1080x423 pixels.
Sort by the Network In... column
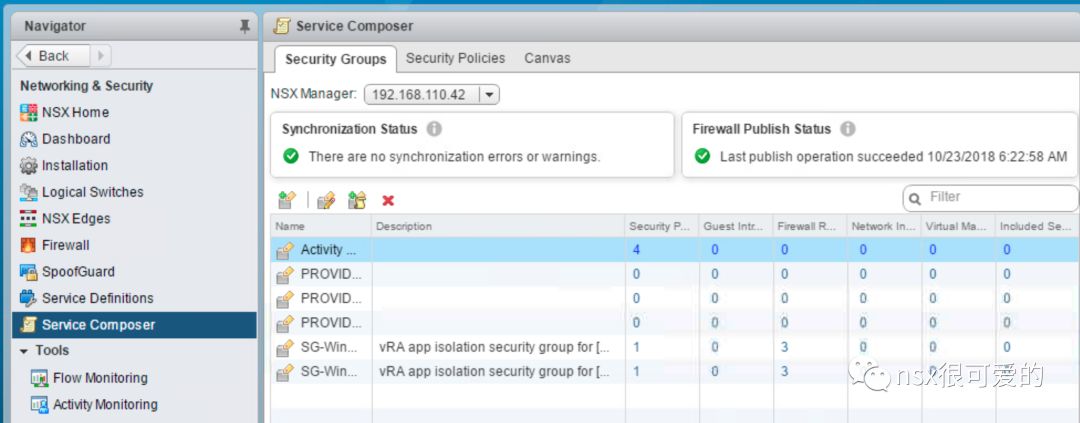(884, 226)
